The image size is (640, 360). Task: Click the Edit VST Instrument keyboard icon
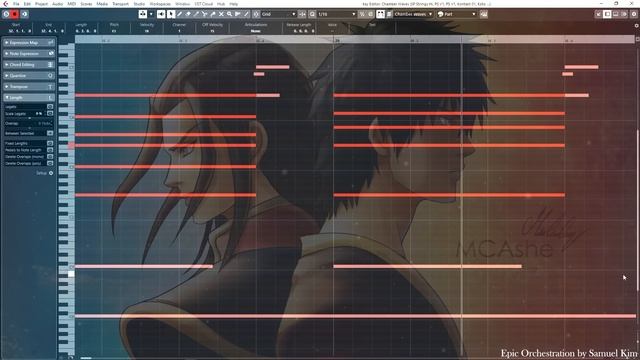pyautogui.click(x=484, y=14)
